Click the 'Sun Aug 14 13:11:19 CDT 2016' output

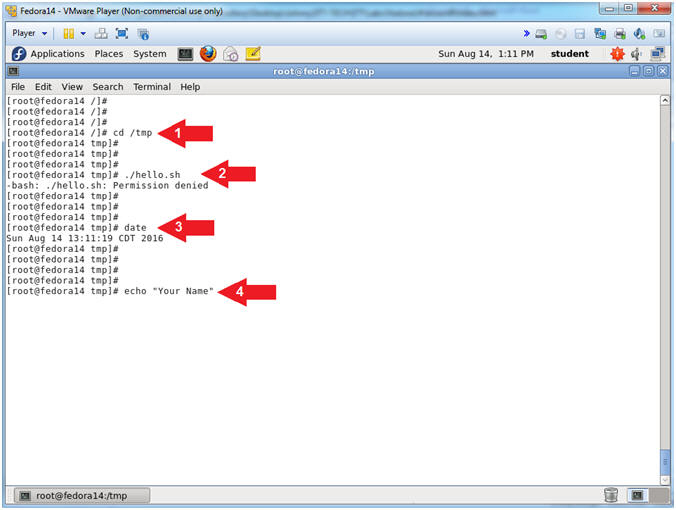point(85,238)
